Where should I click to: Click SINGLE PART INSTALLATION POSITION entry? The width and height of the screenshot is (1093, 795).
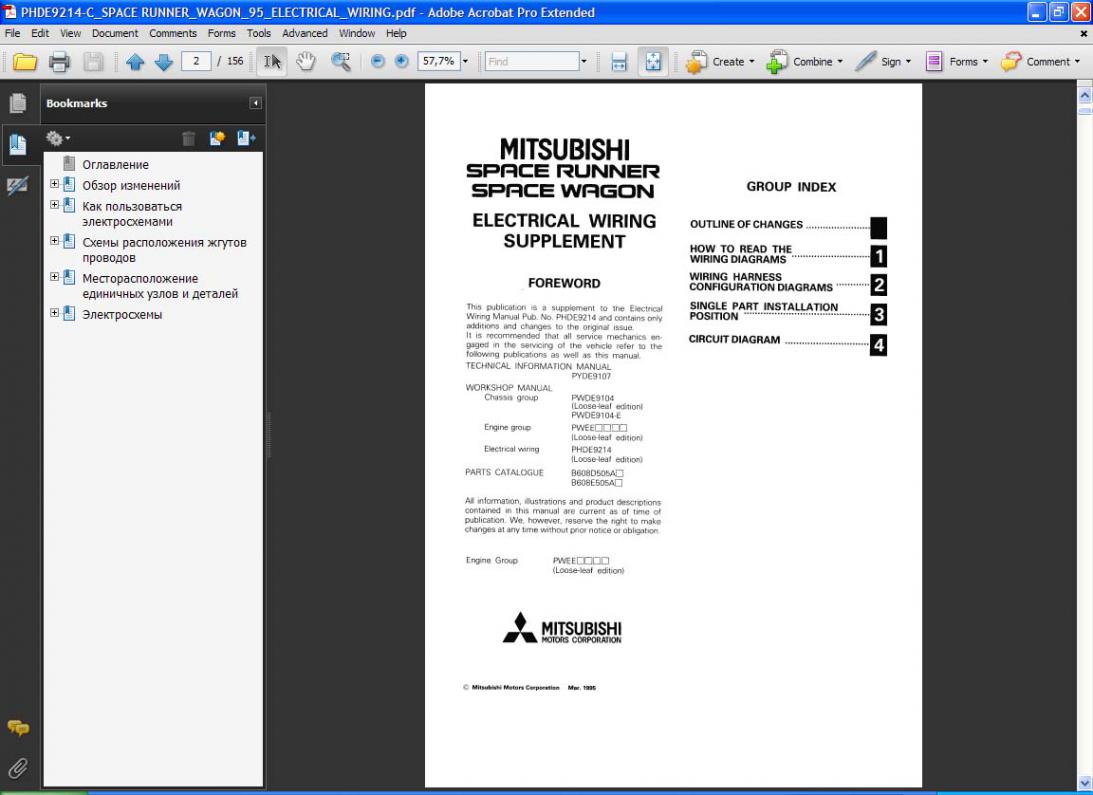764,311
